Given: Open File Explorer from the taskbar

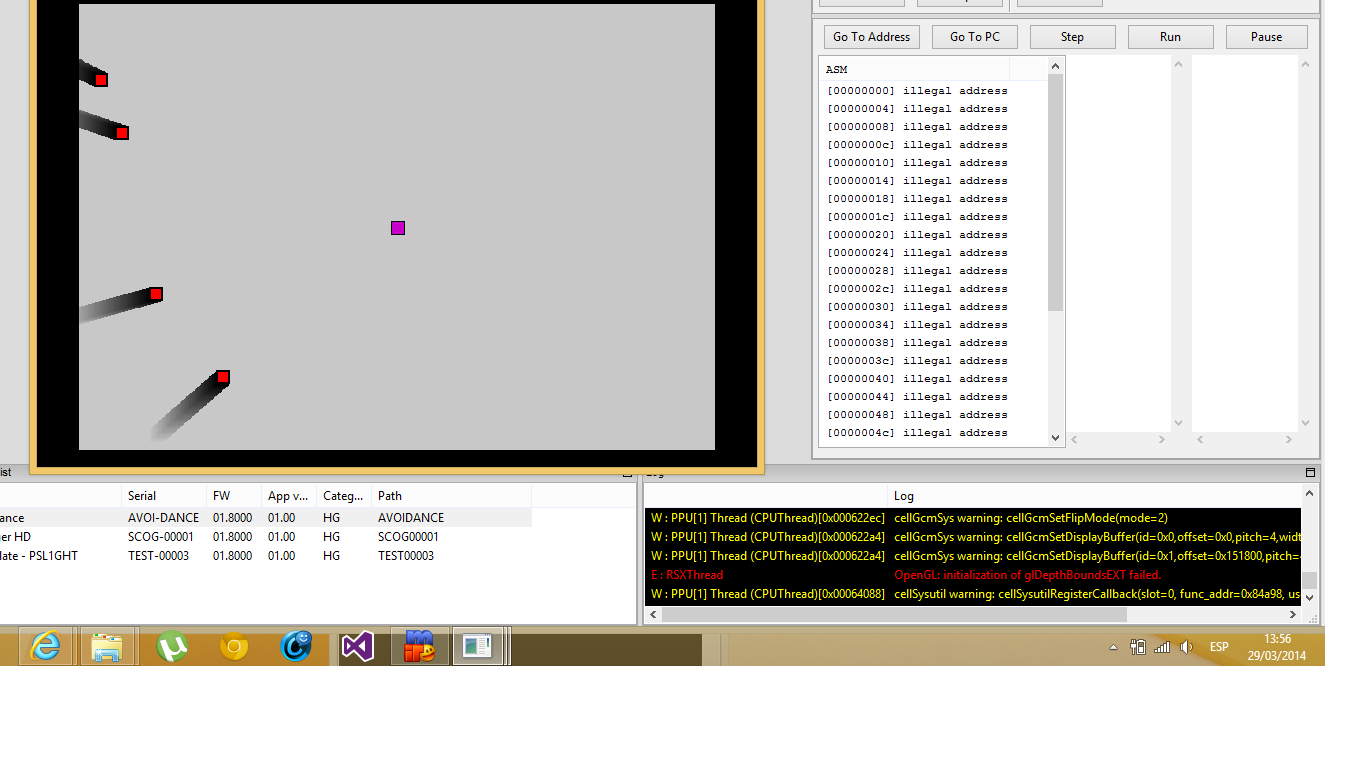Looking at the screenshot, I should pos(107,647).
